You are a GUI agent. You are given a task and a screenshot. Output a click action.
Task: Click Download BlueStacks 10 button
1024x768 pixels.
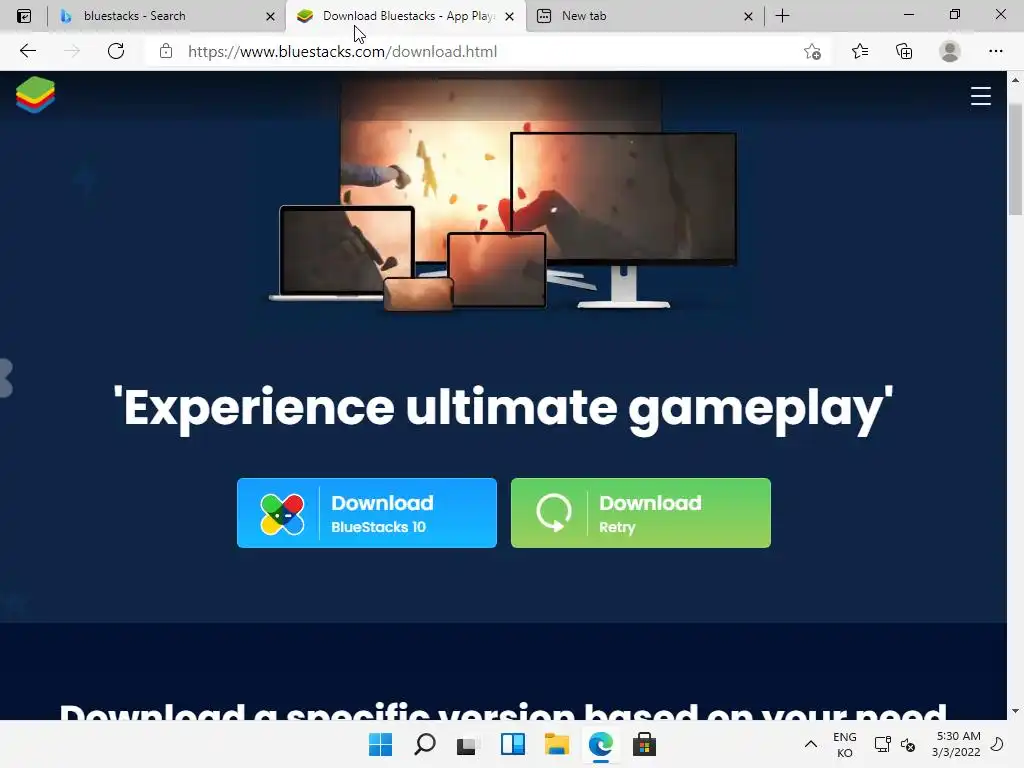(366, 513)
